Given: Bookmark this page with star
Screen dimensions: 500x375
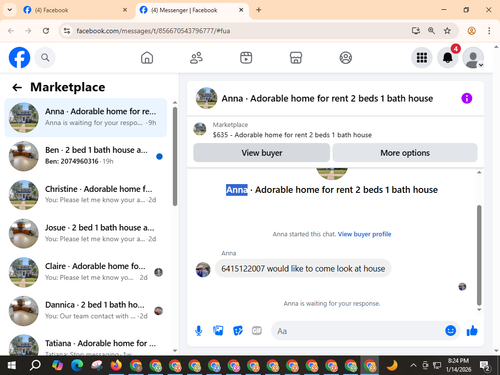Looking at the screenshot, I should point(447,31).
